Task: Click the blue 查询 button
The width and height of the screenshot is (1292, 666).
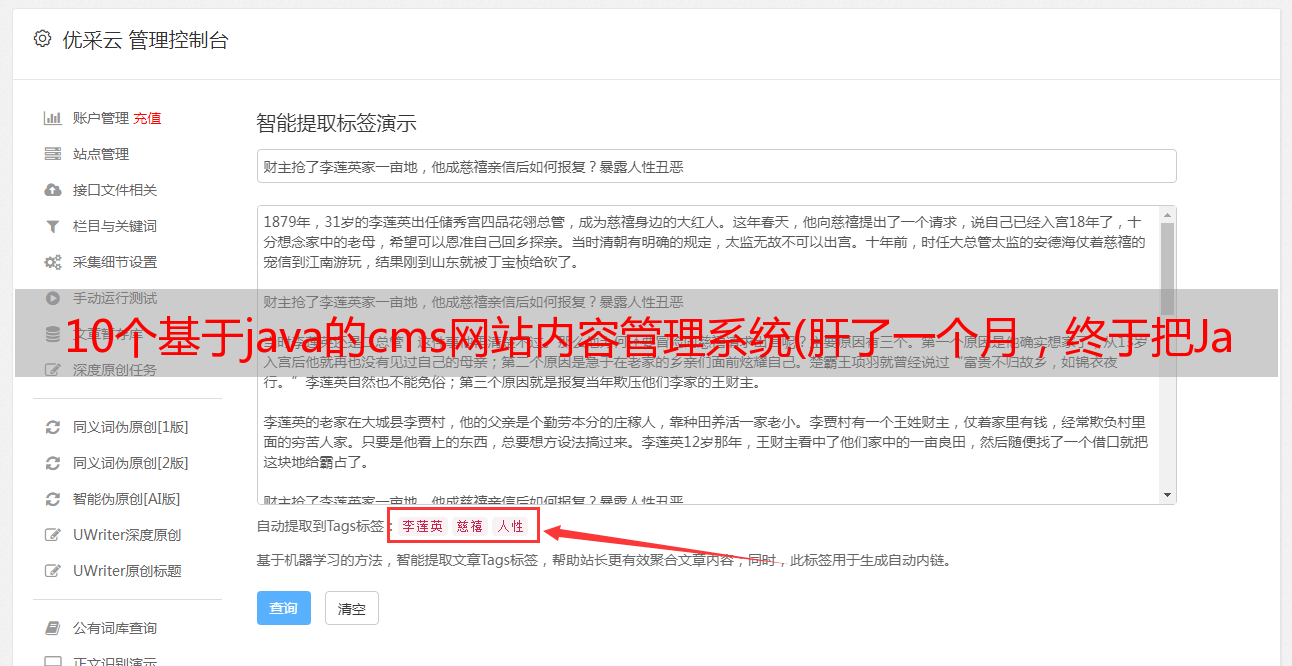Action: [x=284, y=608]
